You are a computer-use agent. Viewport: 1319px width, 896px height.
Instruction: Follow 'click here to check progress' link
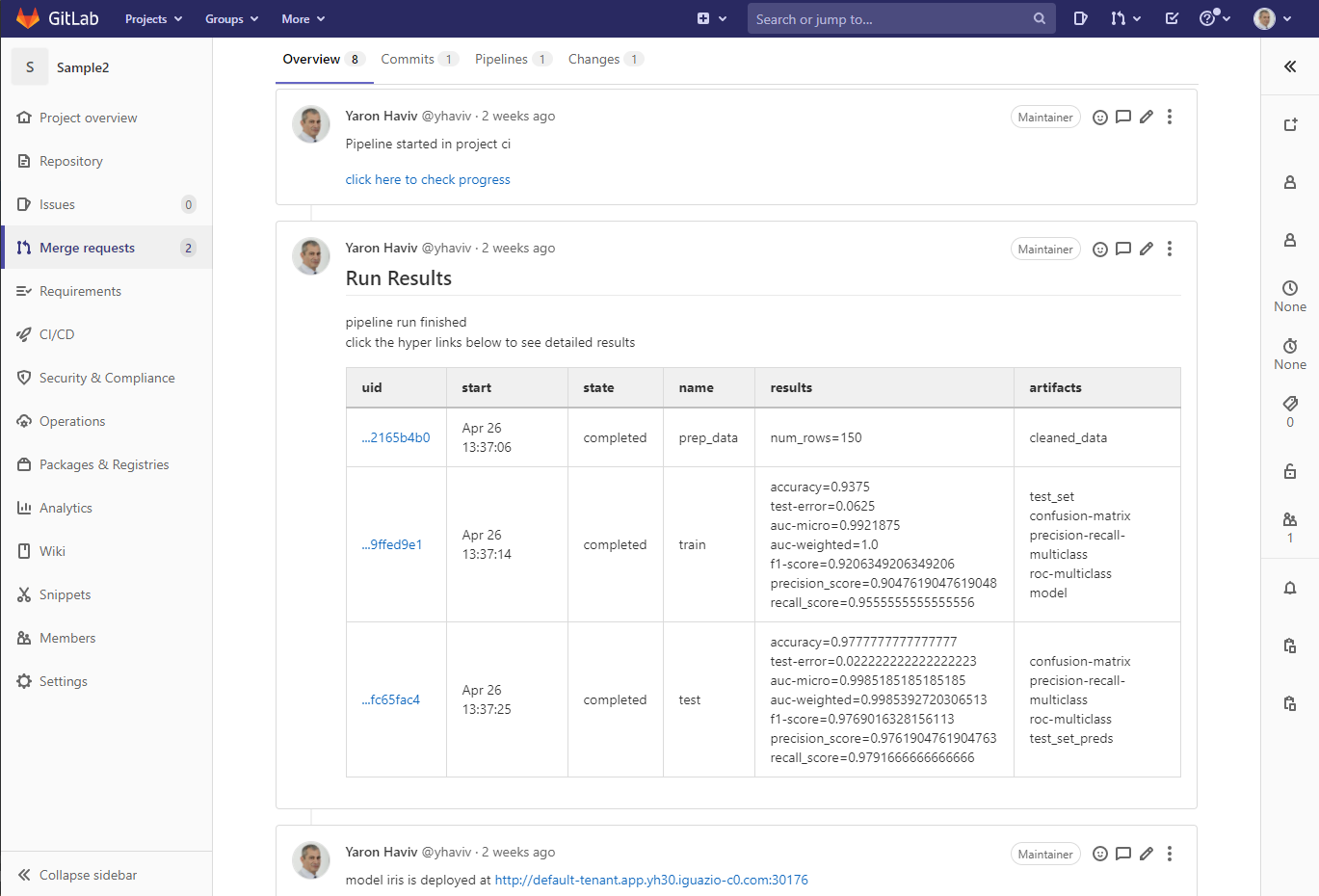pos(428,179)
